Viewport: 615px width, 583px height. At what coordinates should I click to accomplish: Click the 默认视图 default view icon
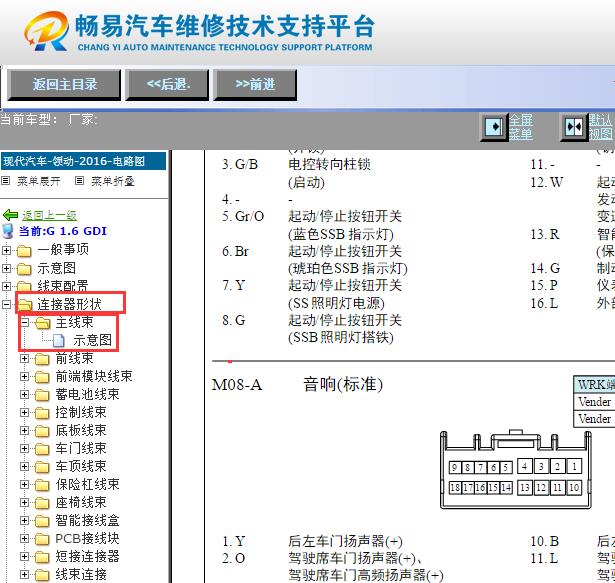pyautogui.click(x=574, y=127)
